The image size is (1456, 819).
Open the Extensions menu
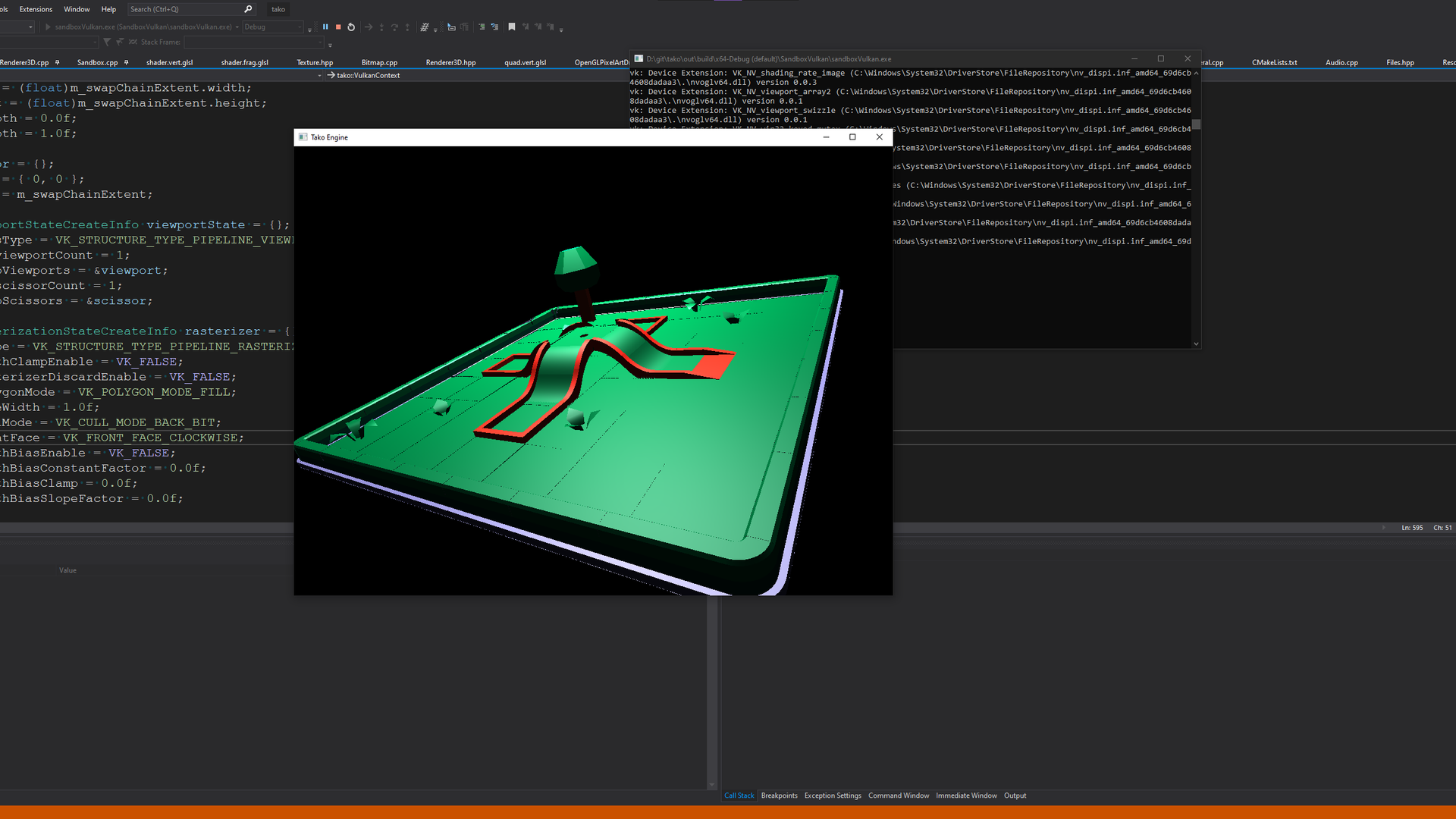point(36,9)
